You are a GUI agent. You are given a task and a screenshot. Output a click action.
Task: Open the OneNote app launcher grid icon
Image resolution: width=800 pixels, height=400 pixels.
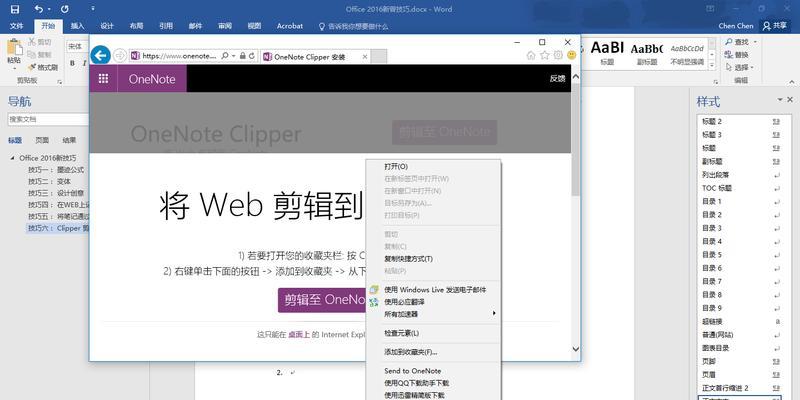click(x=103, y=79)
